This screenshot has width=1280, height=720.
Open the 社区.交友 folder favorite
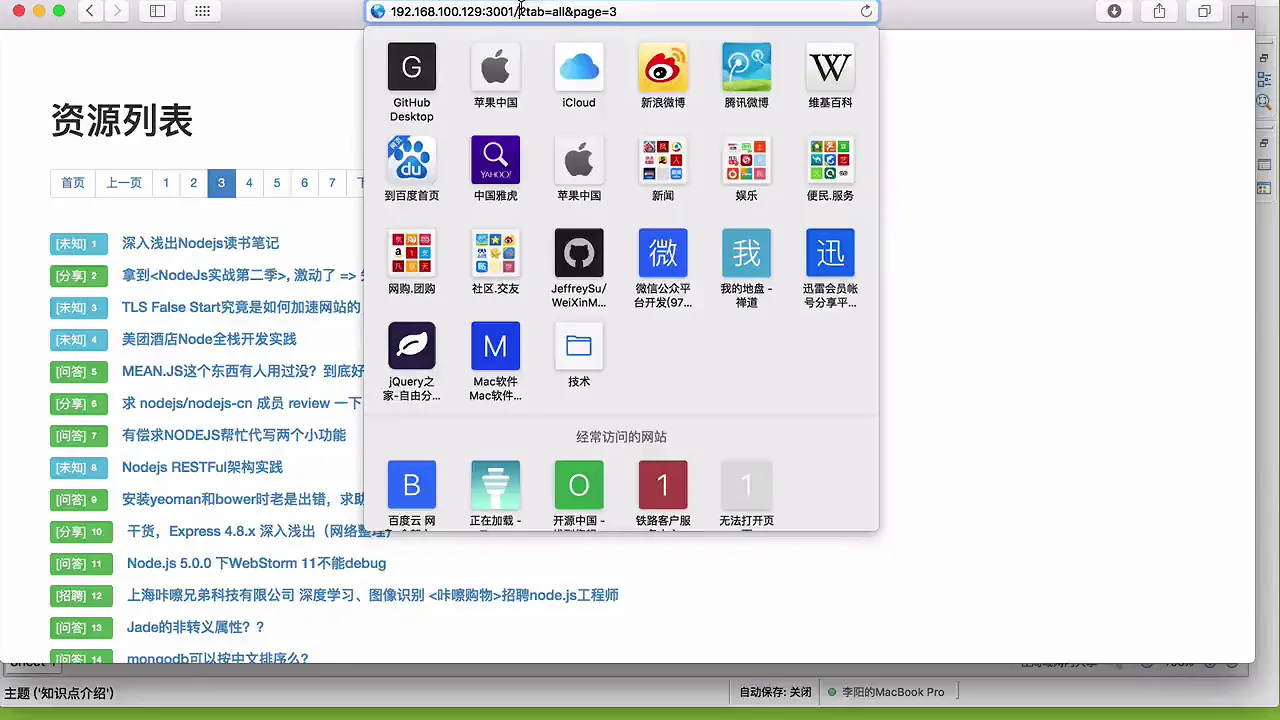coord(496,253)
